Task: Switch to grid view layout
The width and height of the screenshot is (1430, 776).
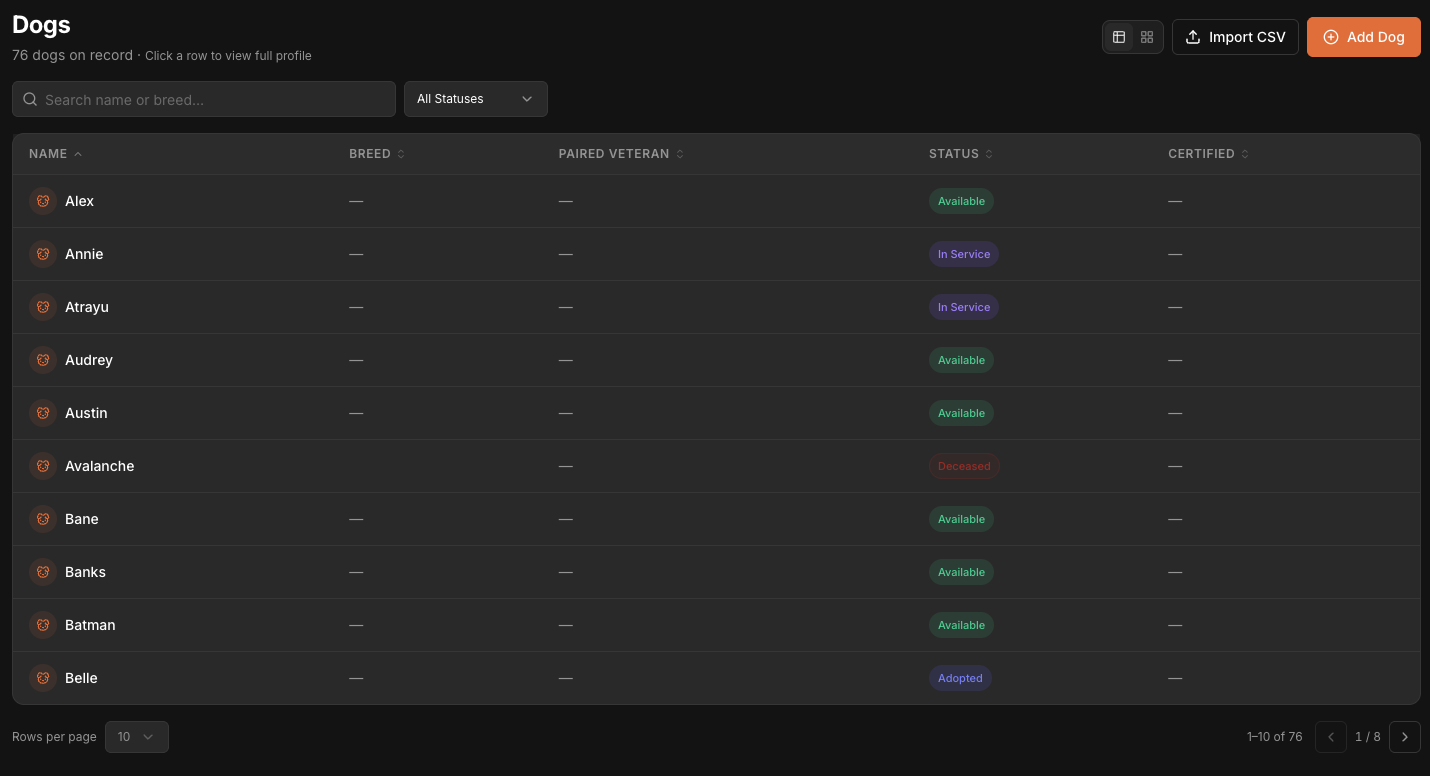Action: (1146, 37)
